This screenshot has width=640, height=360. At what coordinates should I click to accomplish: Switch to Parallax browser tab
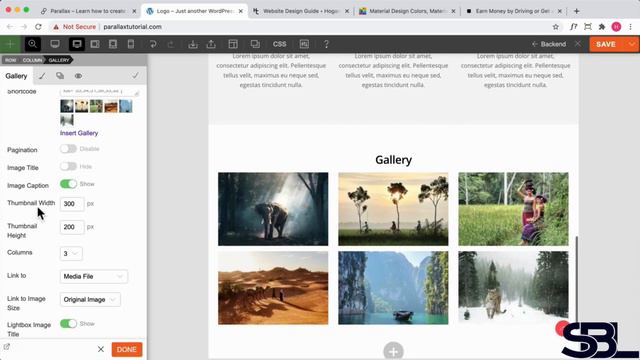tap(88, 11)
